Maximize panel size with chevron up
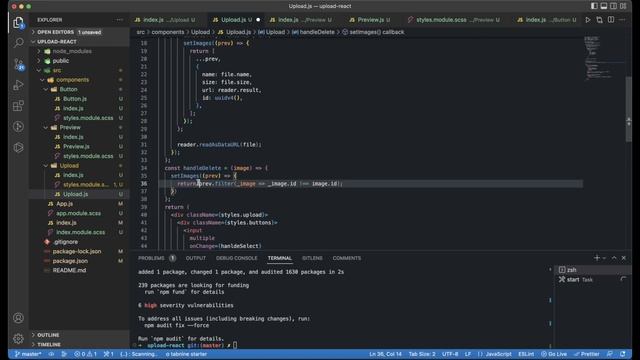 click(614, 258)
